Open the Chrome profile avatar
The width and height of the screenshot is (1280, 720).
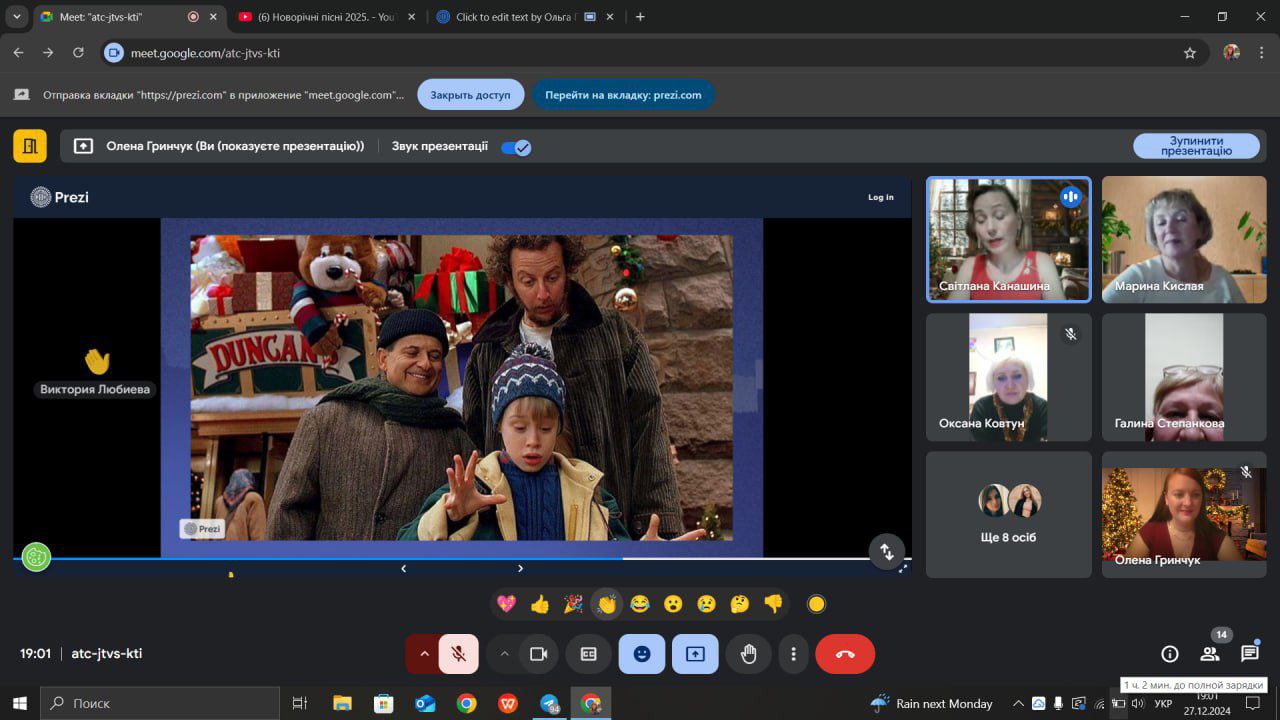[1232, 53]
